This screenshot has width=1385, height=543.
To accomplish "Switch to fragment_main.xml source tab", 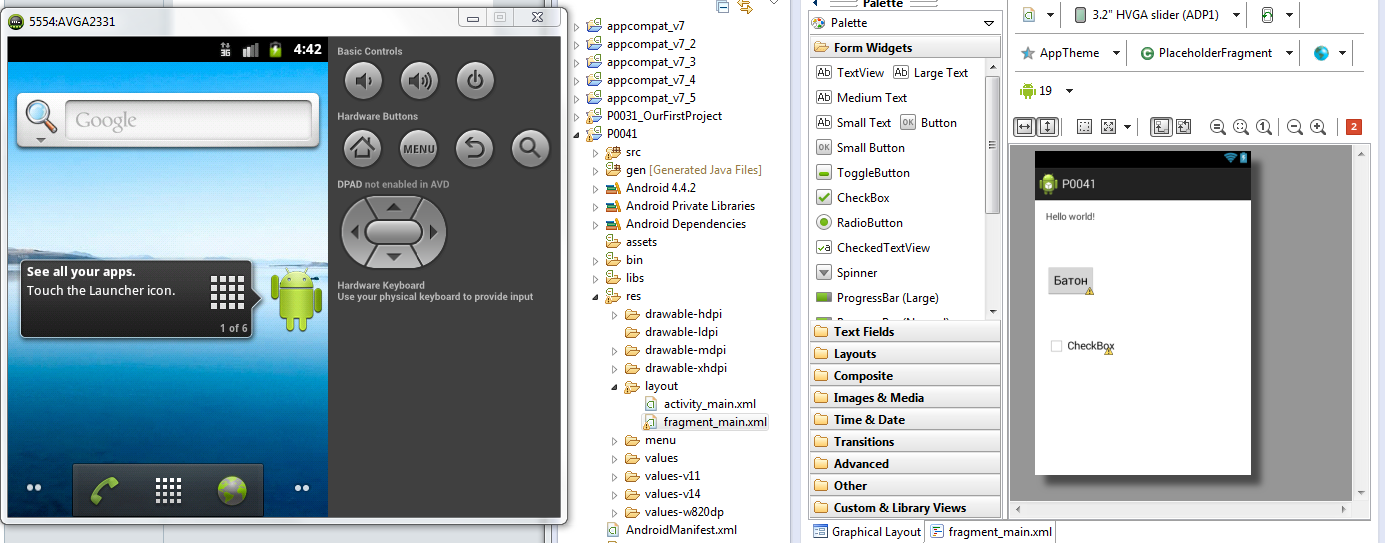I will point(991,532).
